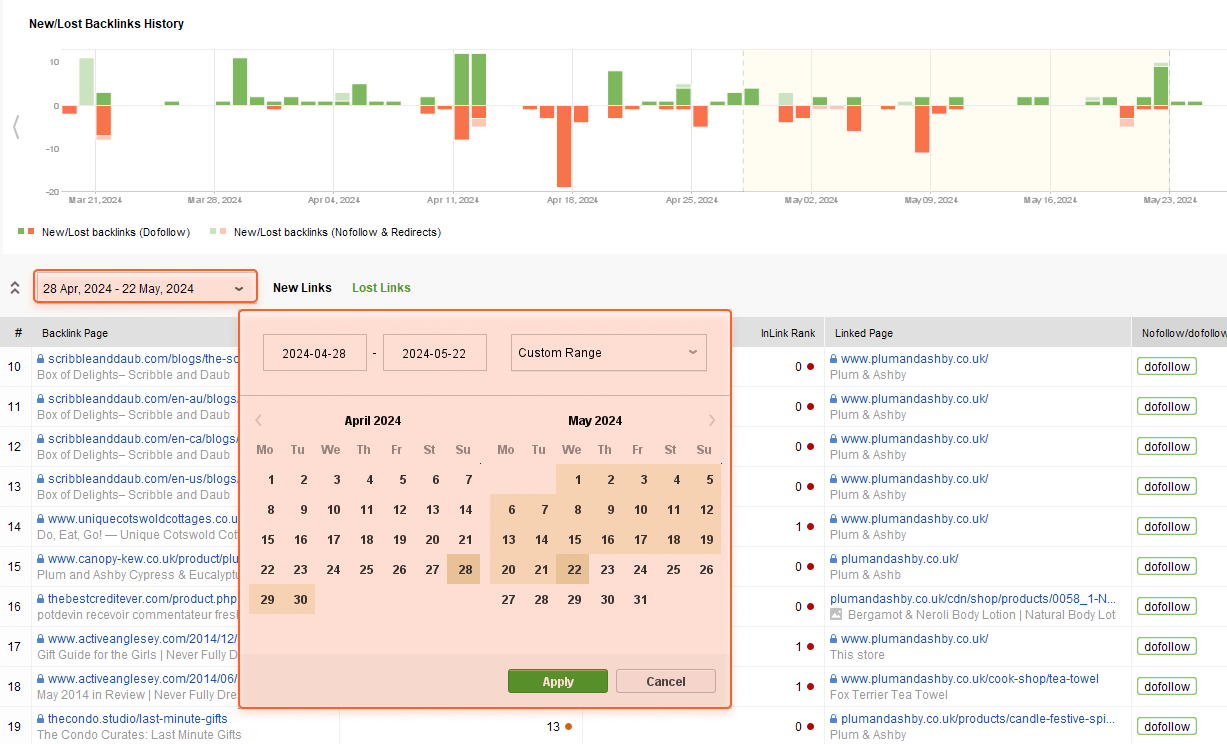1227x744 pixels.
Task: Pick May 31 in the calendar
Action: tap(640, 599)
